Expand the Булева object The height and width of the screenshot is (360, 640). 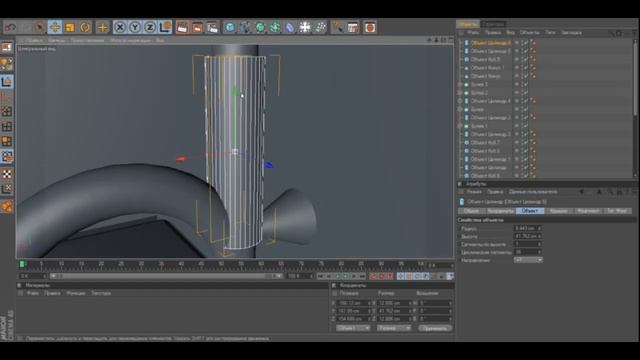pos(460,109)
